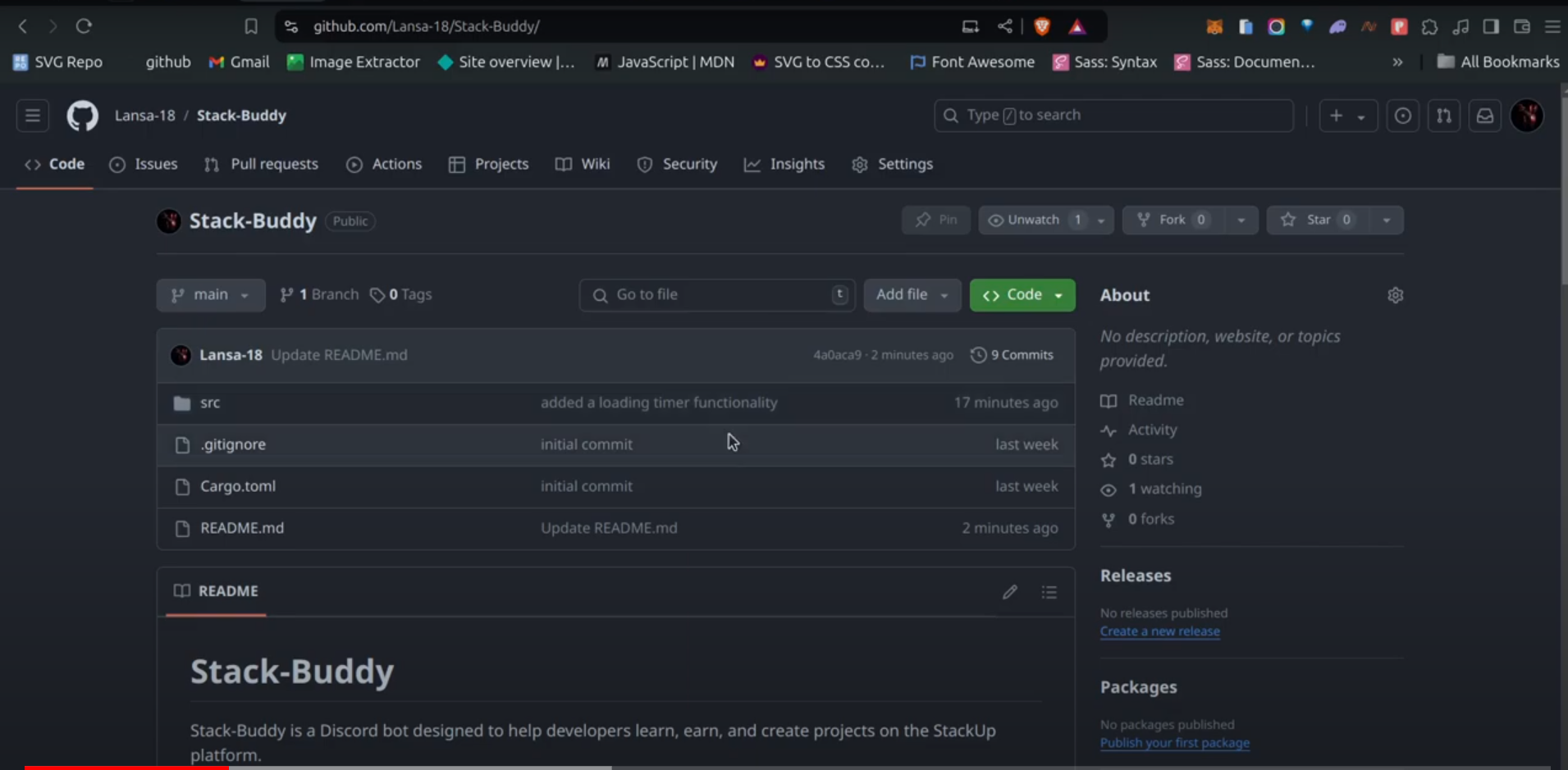Open the src folder
The image size is (1568, 770).
coord(210,403)
